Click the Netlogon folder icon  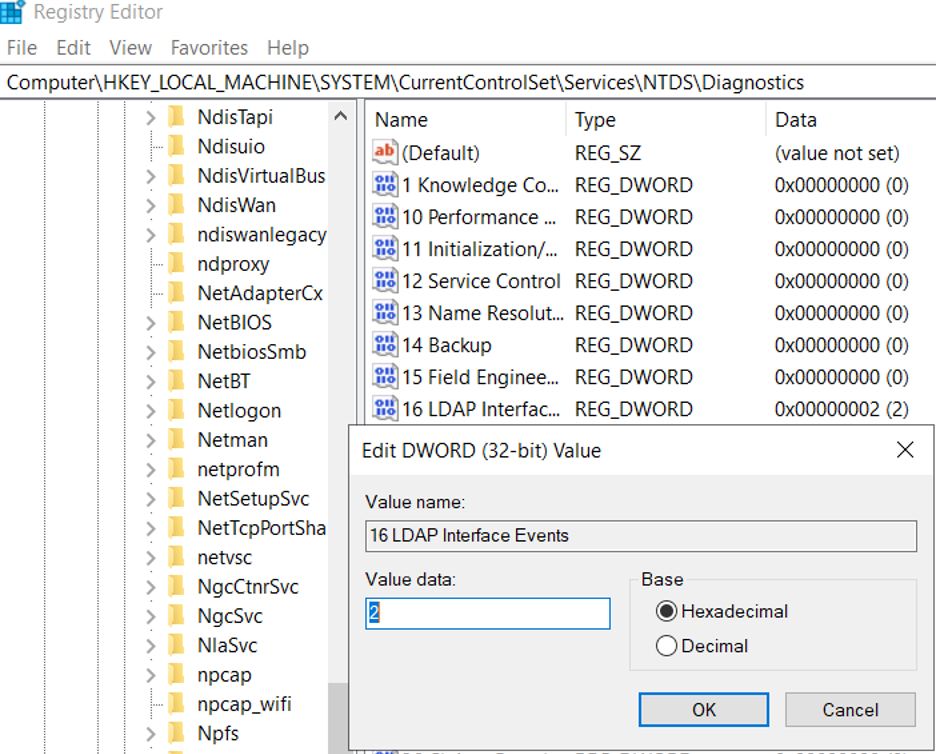[x=176, y=410]
